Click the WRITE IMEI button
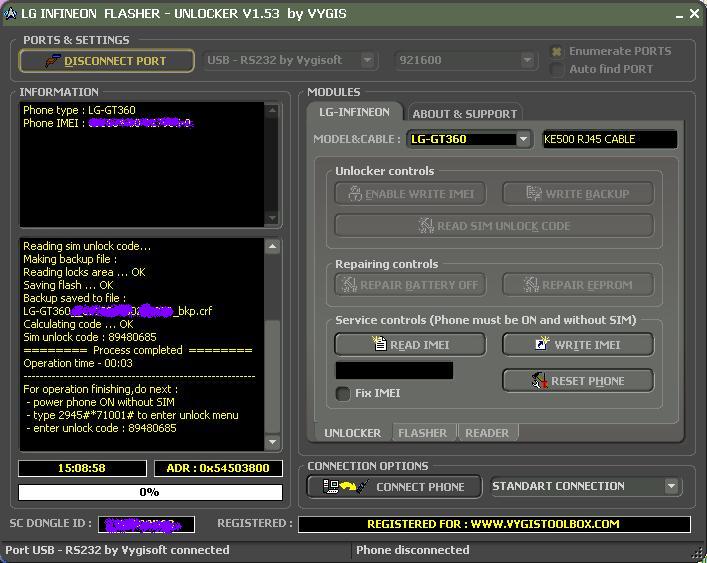Screen dimensions: 707x563 (x=578, y=344)
